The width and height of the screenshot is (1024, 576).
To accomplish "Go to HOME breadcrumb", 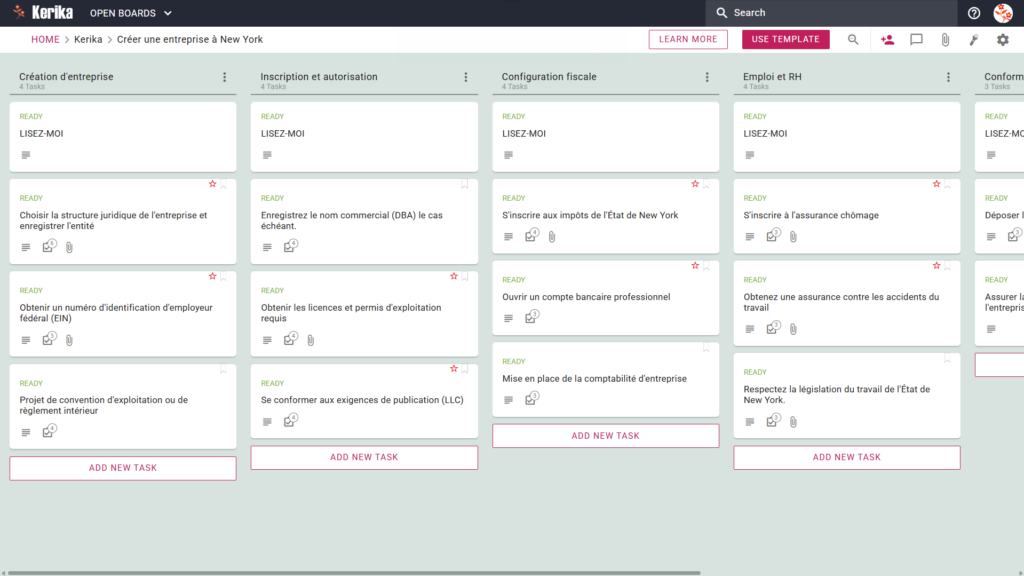I will 45,39.
